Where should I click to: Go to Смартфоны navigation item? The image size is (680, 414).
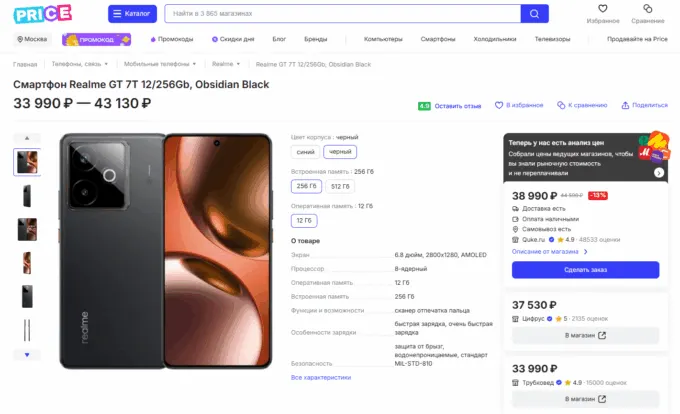tap(438, 39)
